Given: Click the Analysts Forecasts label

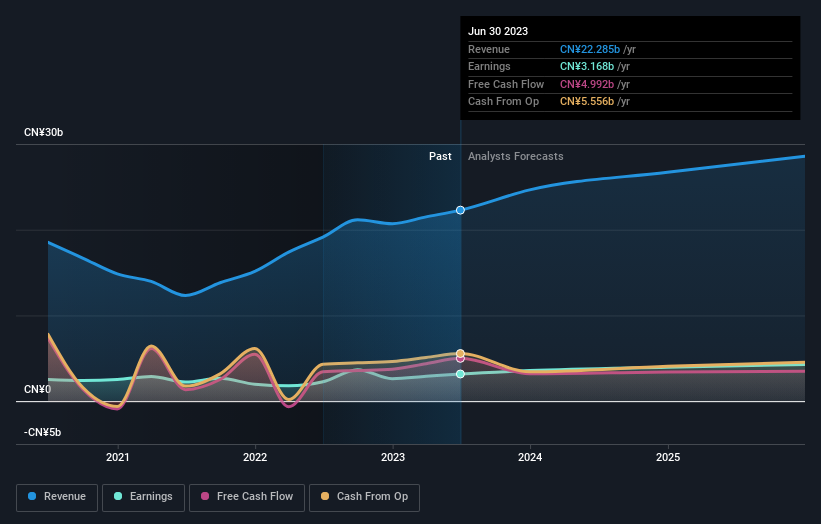Looking at the screenshot, I should 516,157.
